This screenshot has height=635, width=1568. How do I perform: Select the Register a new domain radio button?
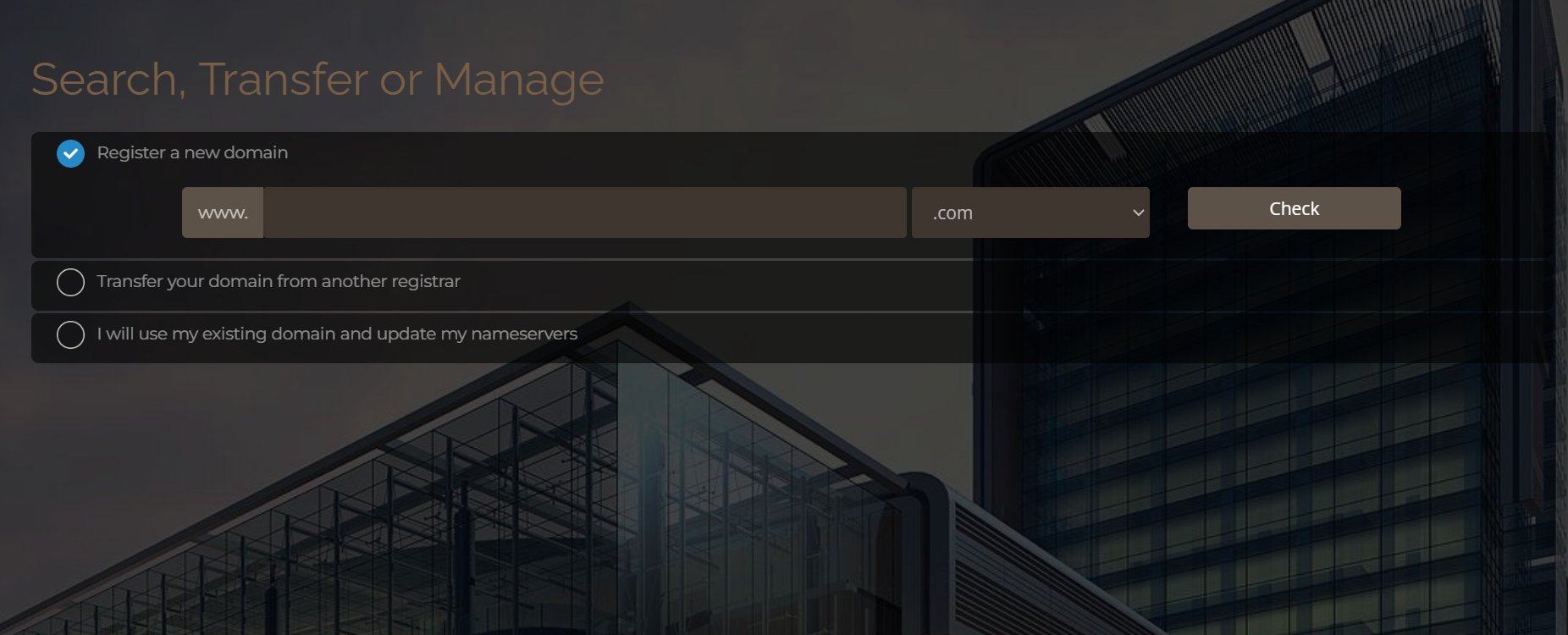(70, 153)
